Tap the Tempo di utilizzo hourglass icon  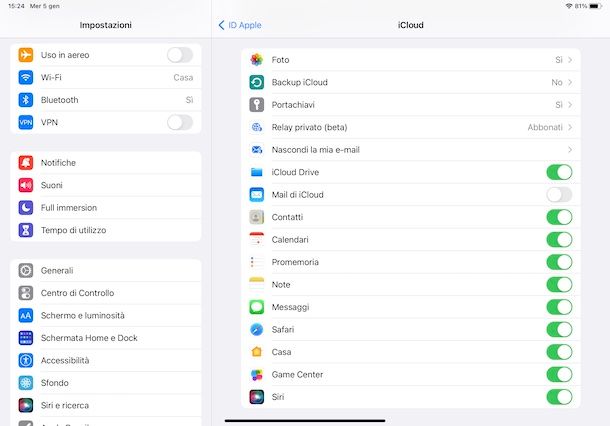(x=26, y=230)
